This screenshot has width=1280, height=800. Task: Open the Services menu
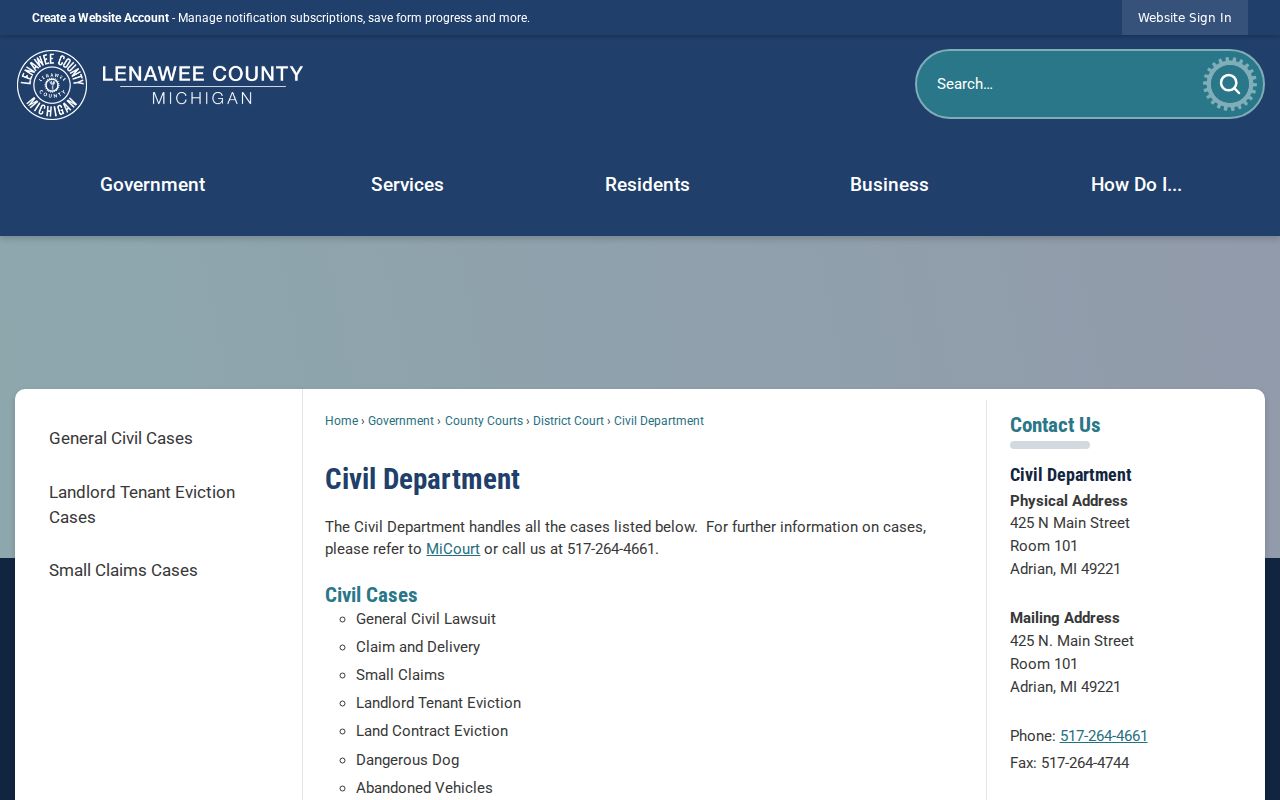click(407, 184)
